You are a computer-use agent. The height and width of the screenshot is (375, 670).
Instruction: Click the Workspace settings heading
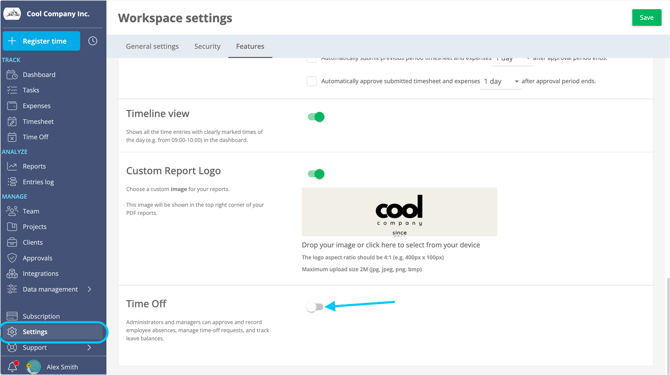tap(175, 18)
